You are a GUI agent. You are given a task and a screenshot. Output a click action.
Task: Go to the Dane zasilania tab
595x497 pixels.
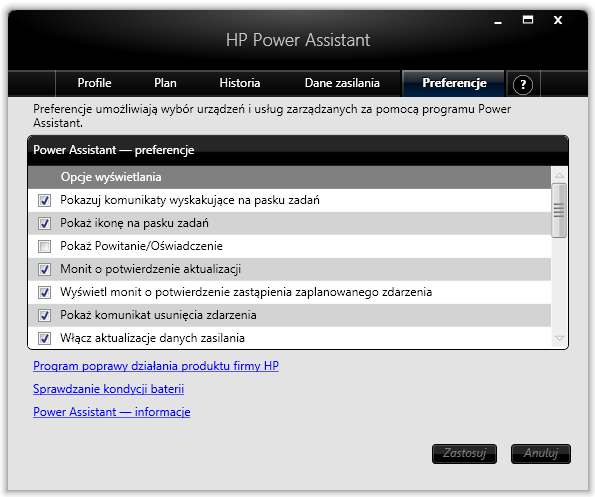click(x=342, y=83)
